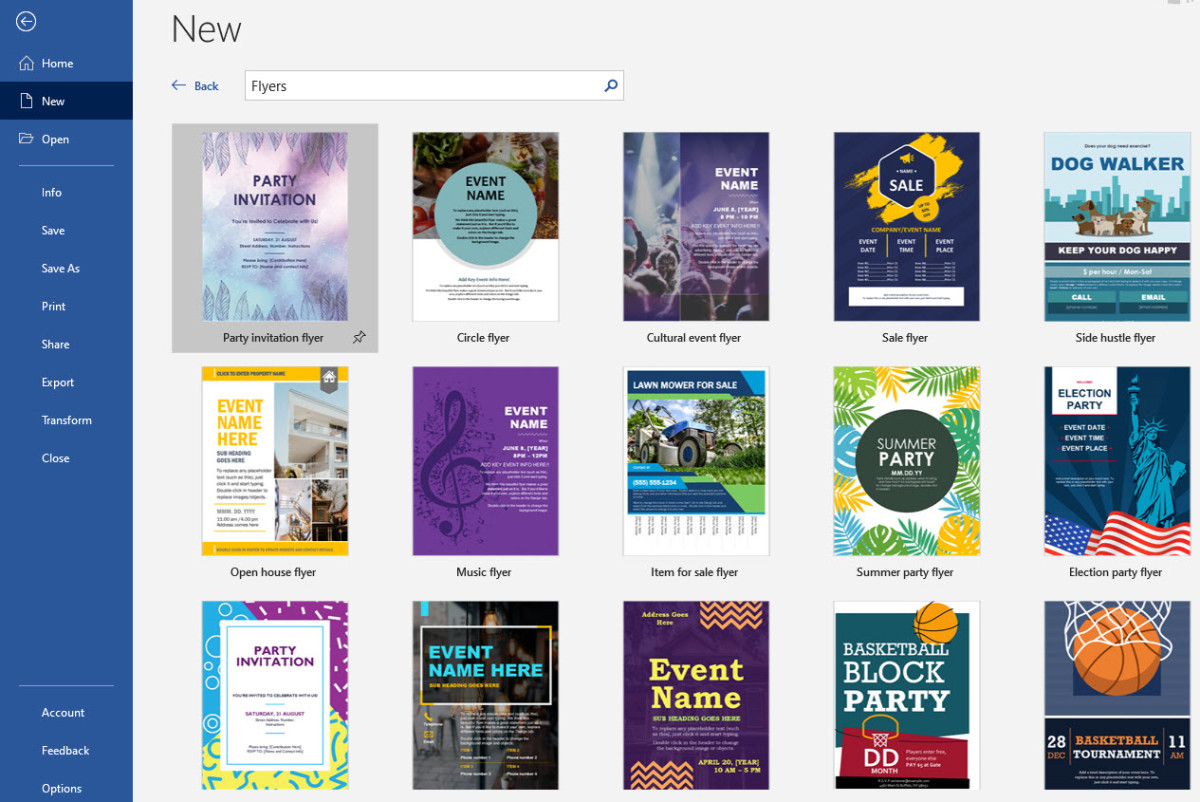Choose the Music flyer template
The height and width of the screenshot is (802, 1200).
[x=485, y=461]
